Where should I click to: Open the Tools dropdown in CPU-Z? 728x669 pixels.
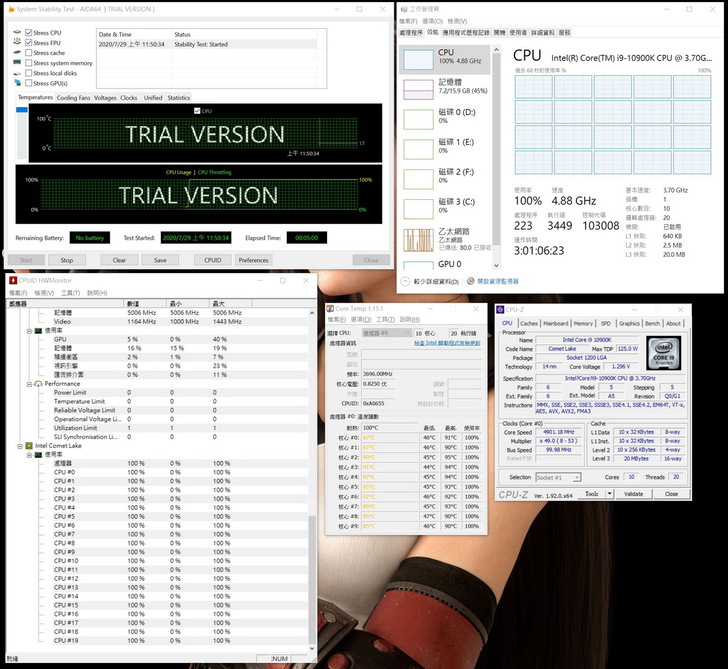pyautogui.click(x=594, y=494)
